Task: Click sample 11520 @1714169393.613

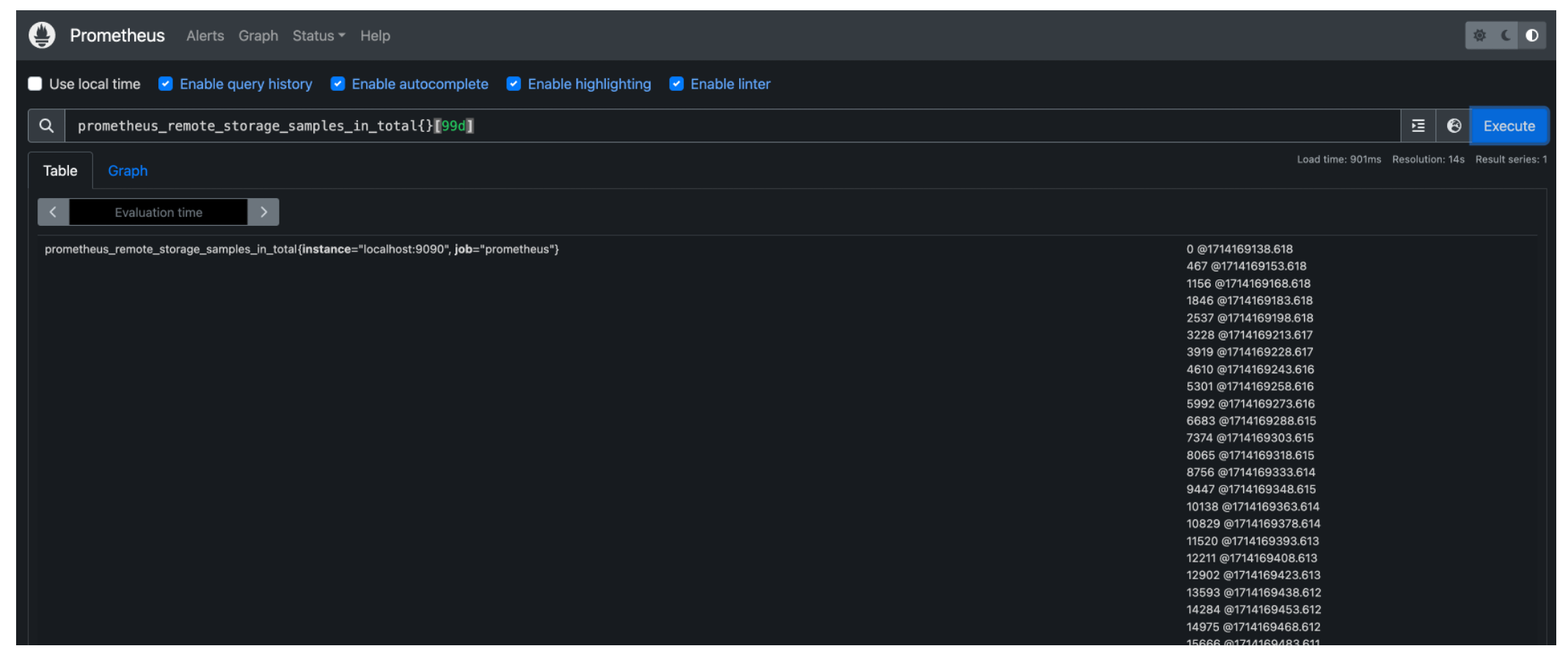Action: pyautogui.click(x=1253, y=541)
